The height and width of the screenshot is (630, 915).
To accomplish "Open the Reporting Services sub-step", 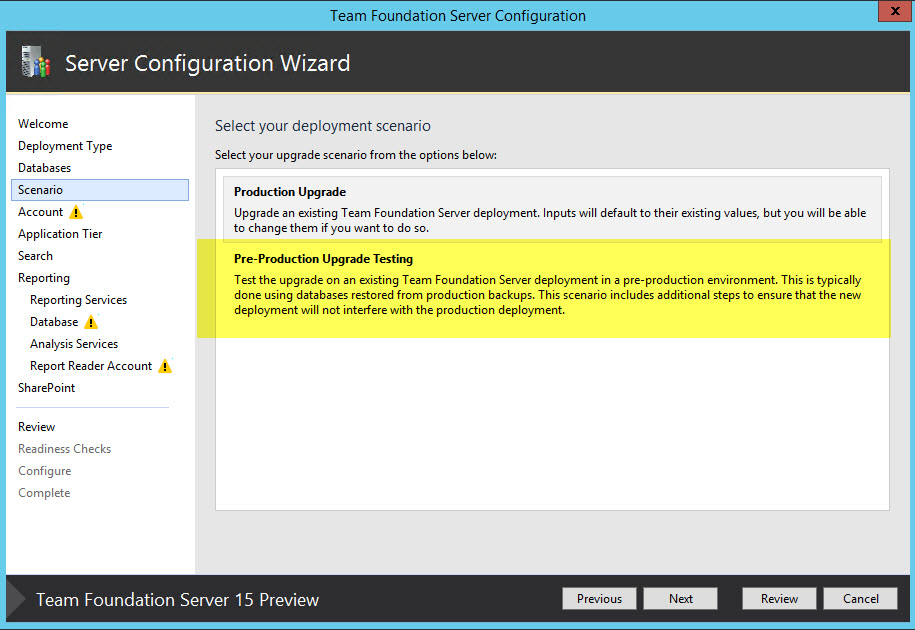I will click(x=78, y=300).
